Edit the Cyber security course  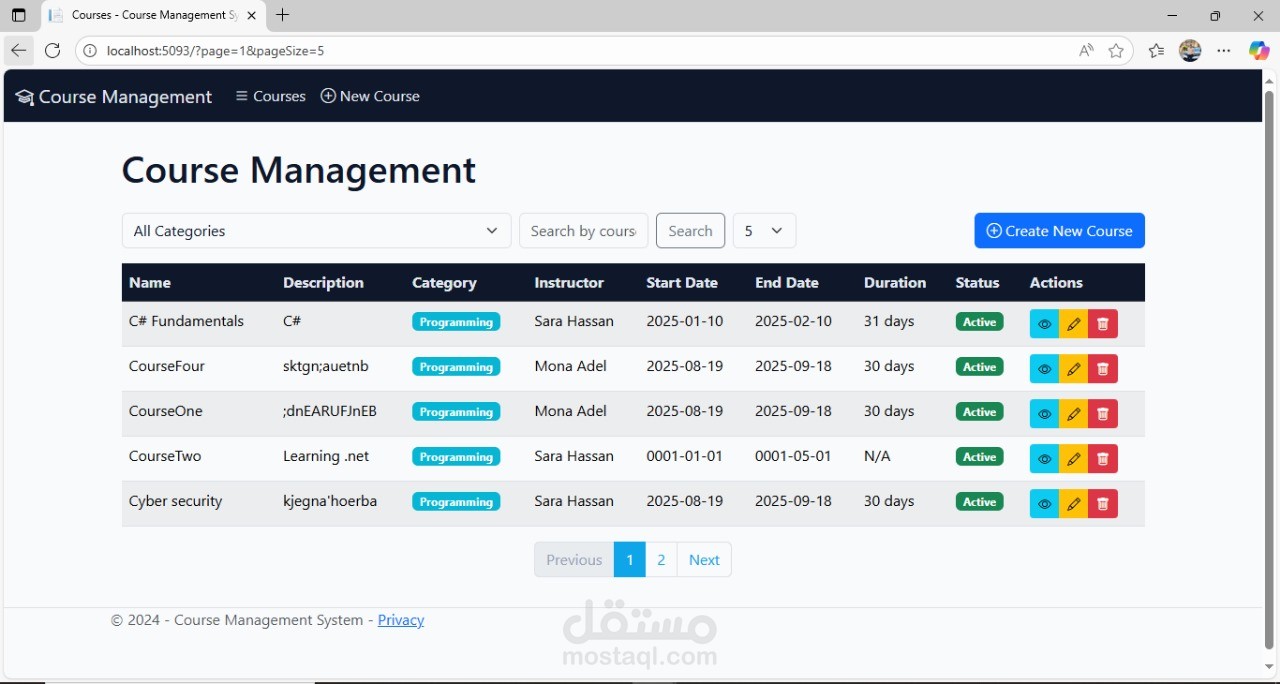tap(1073, 504)
